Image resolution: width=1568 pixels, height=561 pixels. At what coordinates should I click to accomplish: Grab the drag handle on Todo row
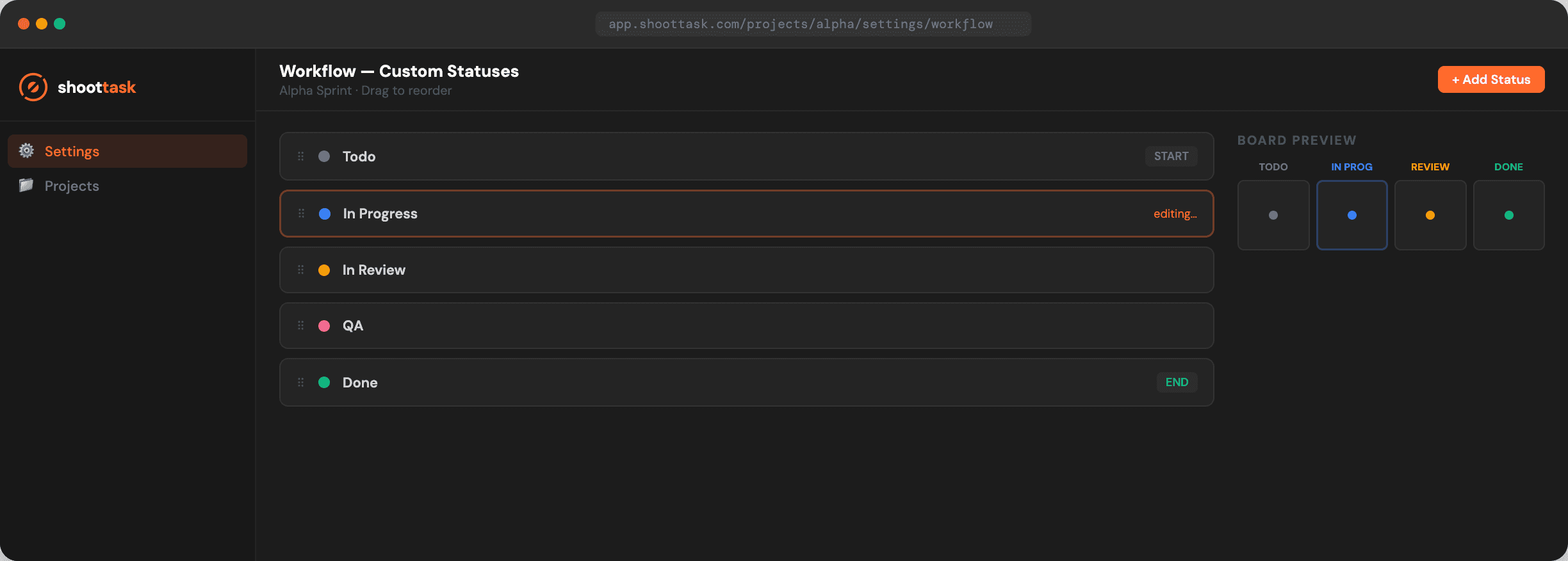(300, 156)
